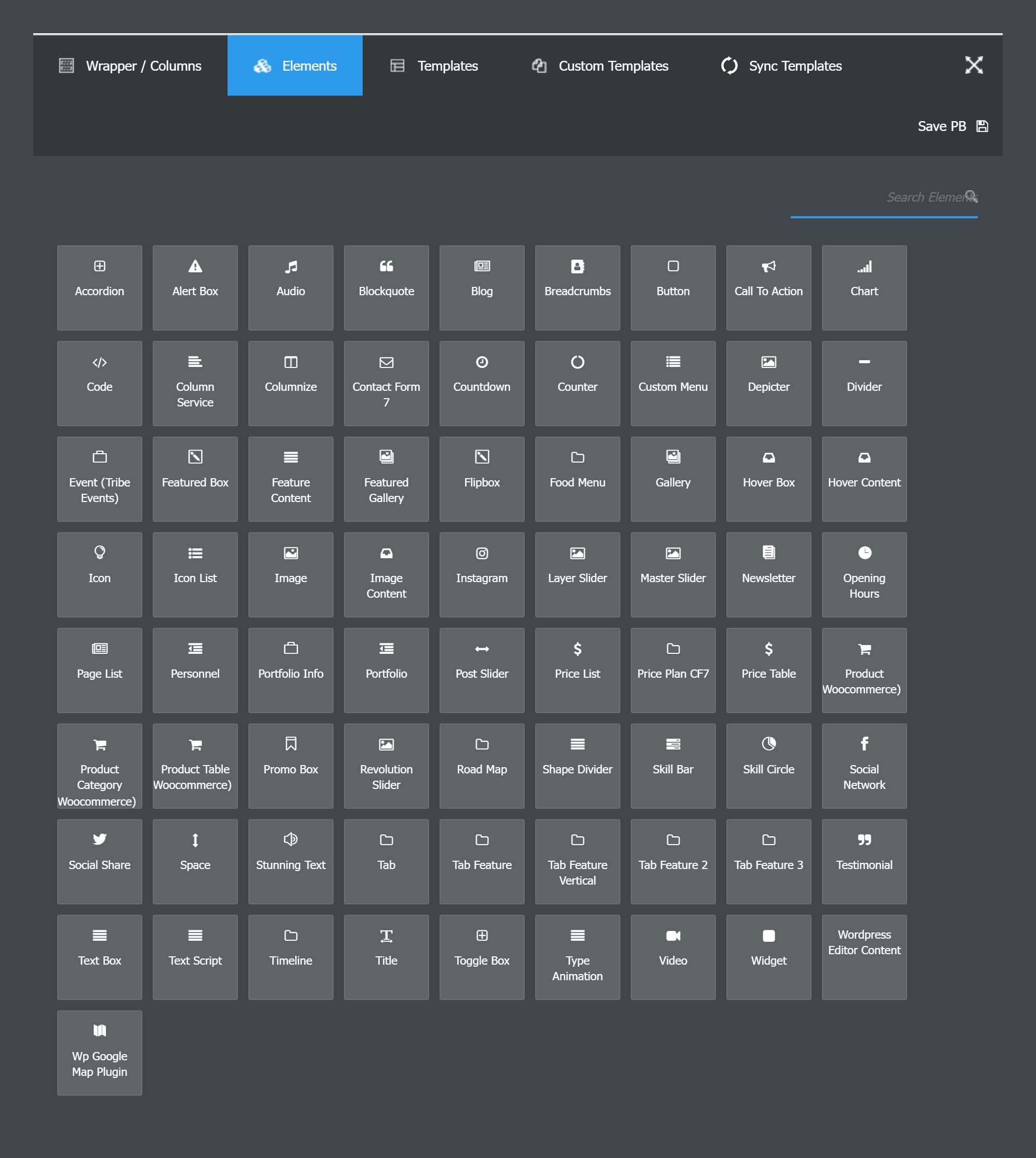1036x1158 pixels.
Task: Close the page builder panel
Action: [x=974, y=65]
